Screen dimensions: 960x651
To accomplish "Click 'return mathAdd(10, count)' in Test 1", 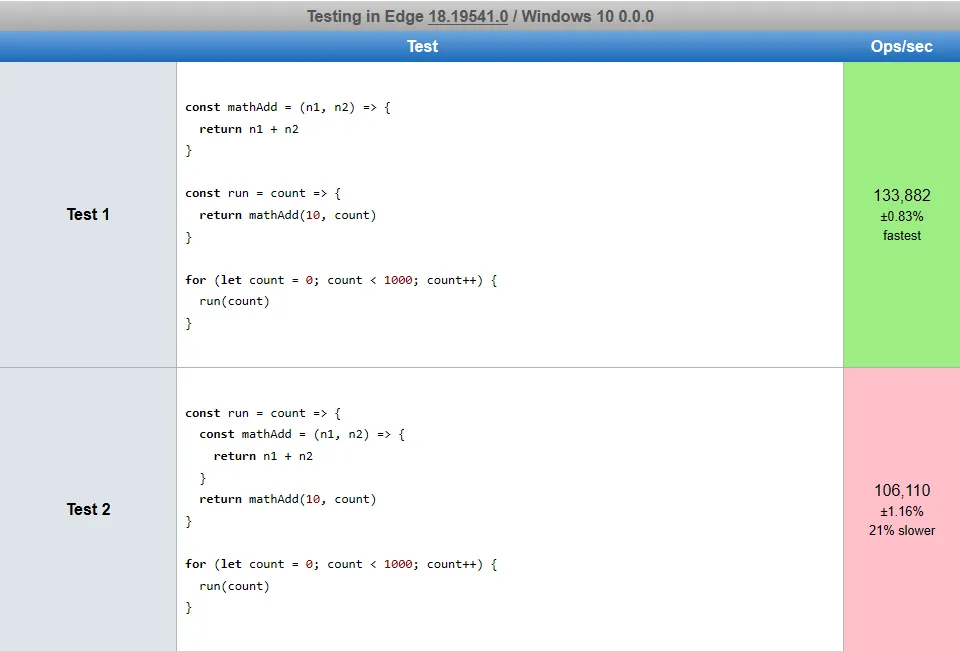I will 288,215.
